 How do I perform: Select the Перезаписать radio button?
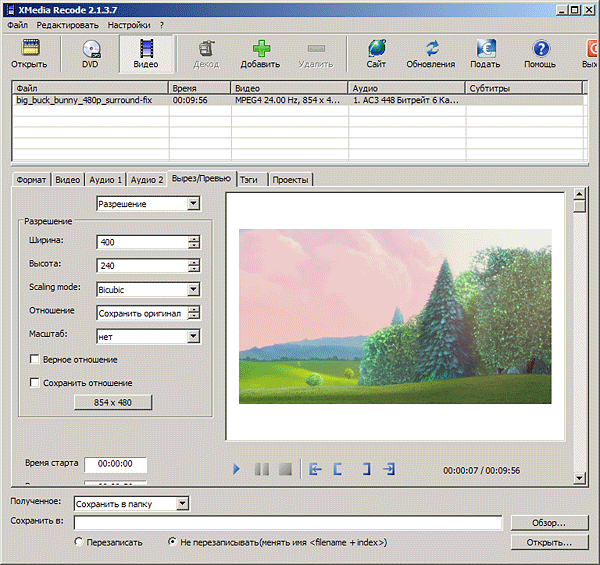tap(78, 542)
